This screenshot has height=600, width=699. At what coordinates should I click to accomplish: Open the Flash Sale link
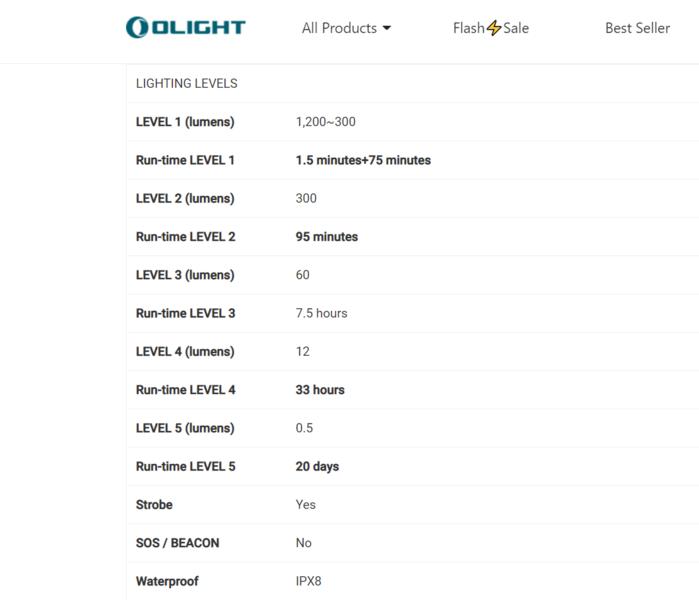[x=490, y=28]
